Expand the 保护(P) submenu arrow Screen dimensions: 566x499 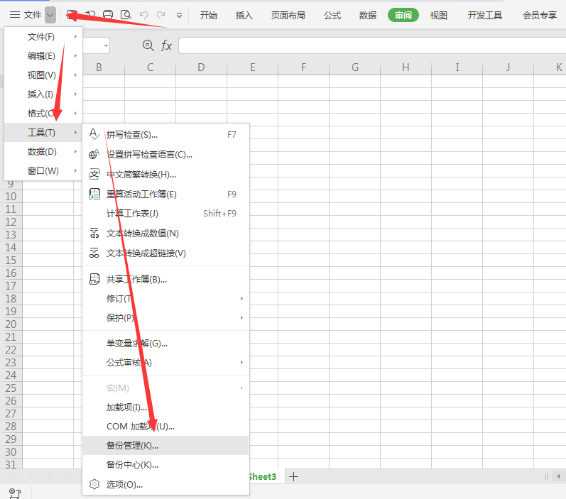coord(242,318)
